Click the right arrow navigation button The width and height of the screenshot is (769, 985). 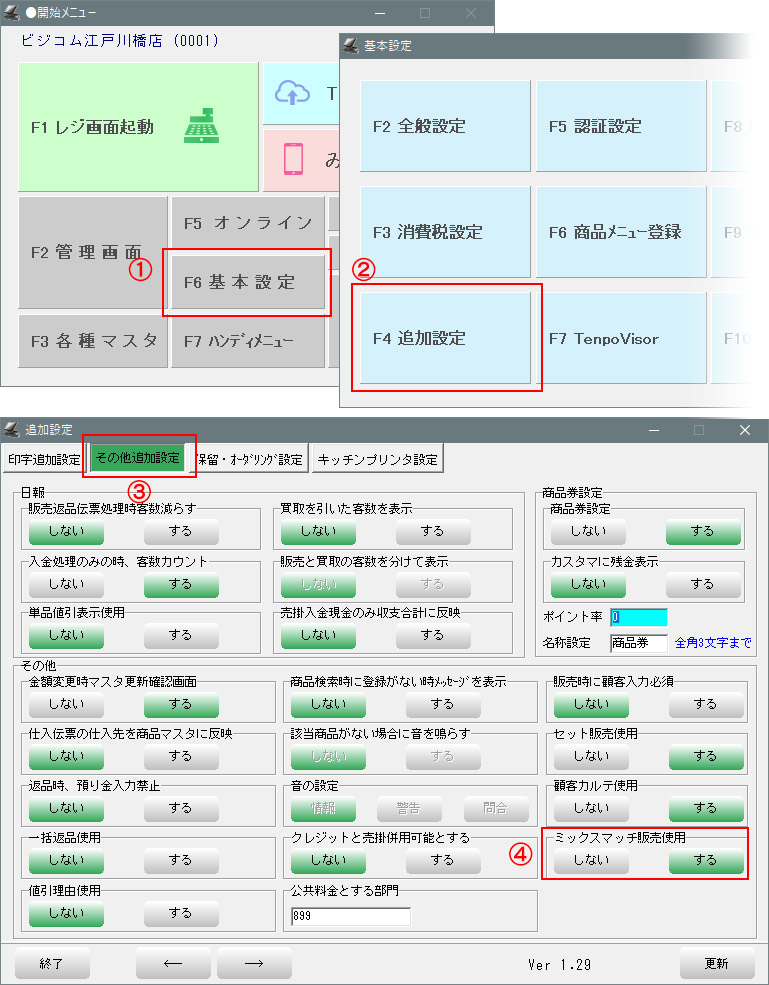point(254,963)
